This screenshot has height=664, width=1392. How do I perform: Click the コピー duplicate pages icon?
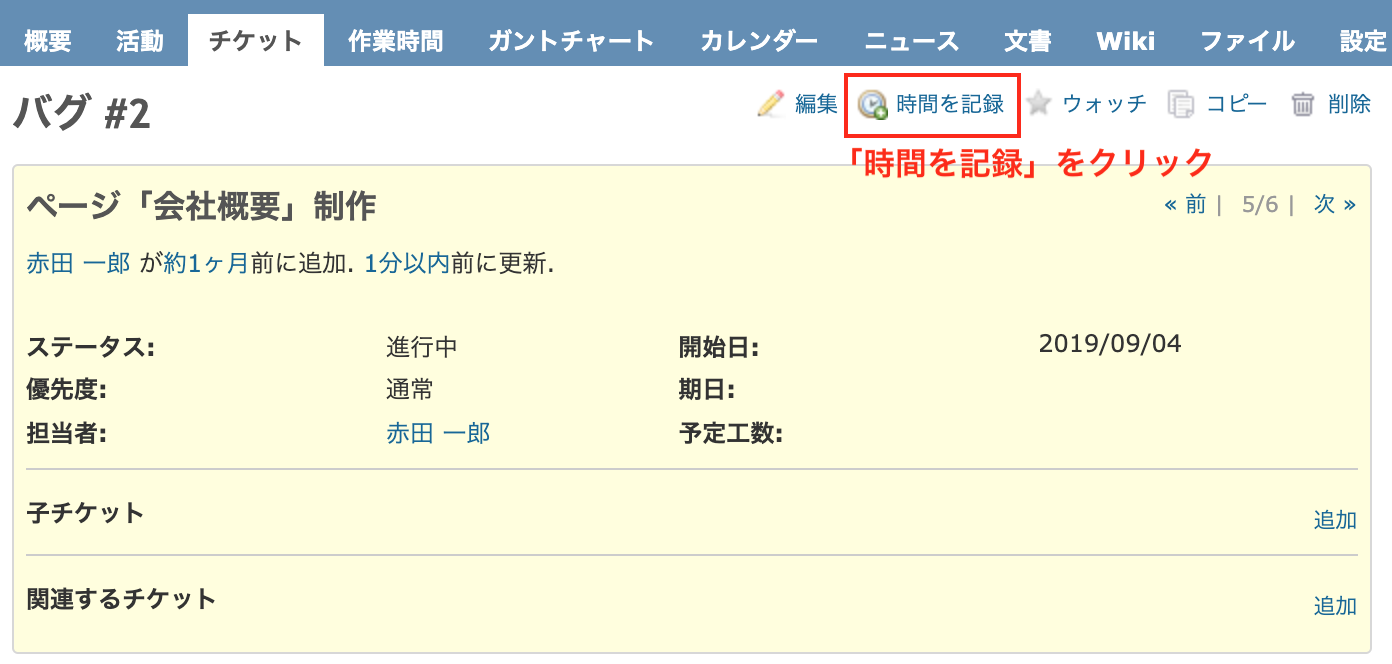pos(1182,104)
